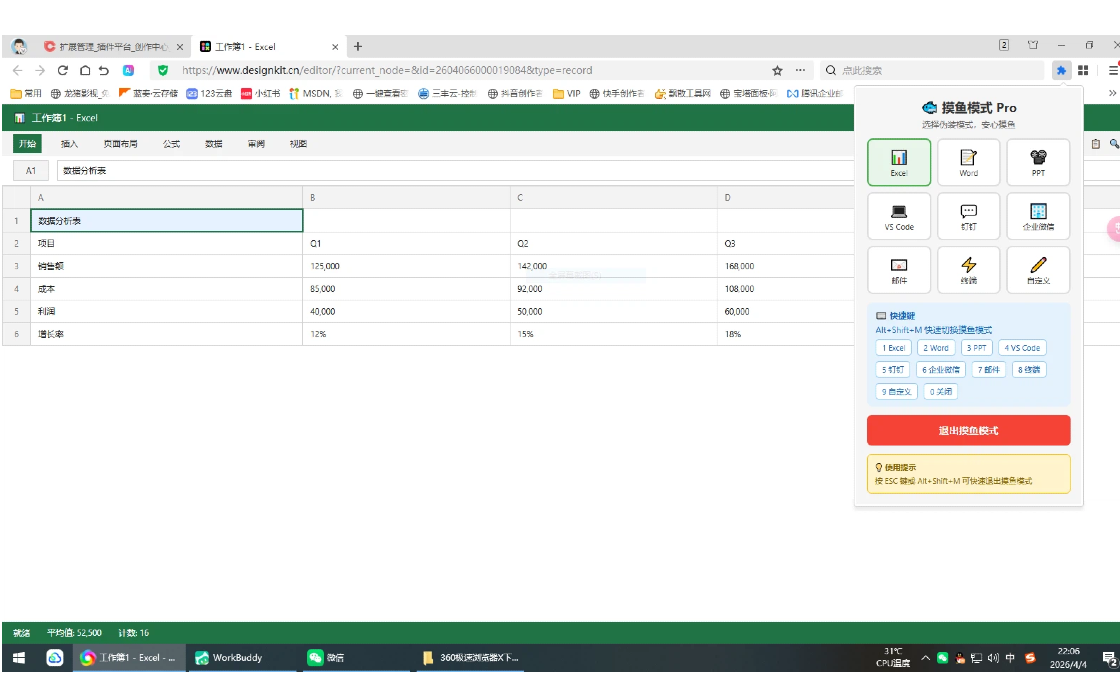Select the 企业微信 disguise mode tile

pos(1038,216)
